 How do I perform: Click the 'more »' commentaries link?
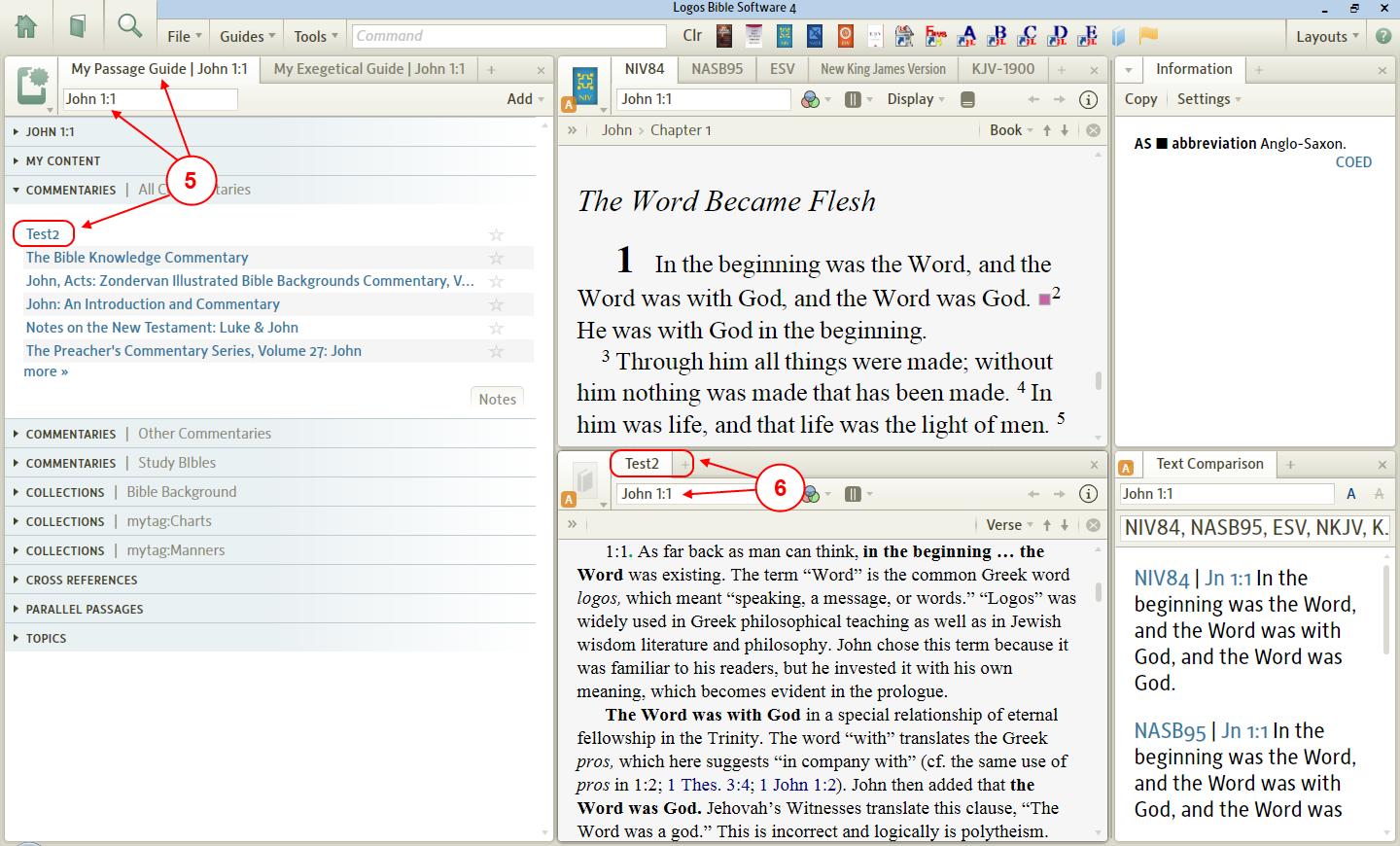(x=46, y=371)
